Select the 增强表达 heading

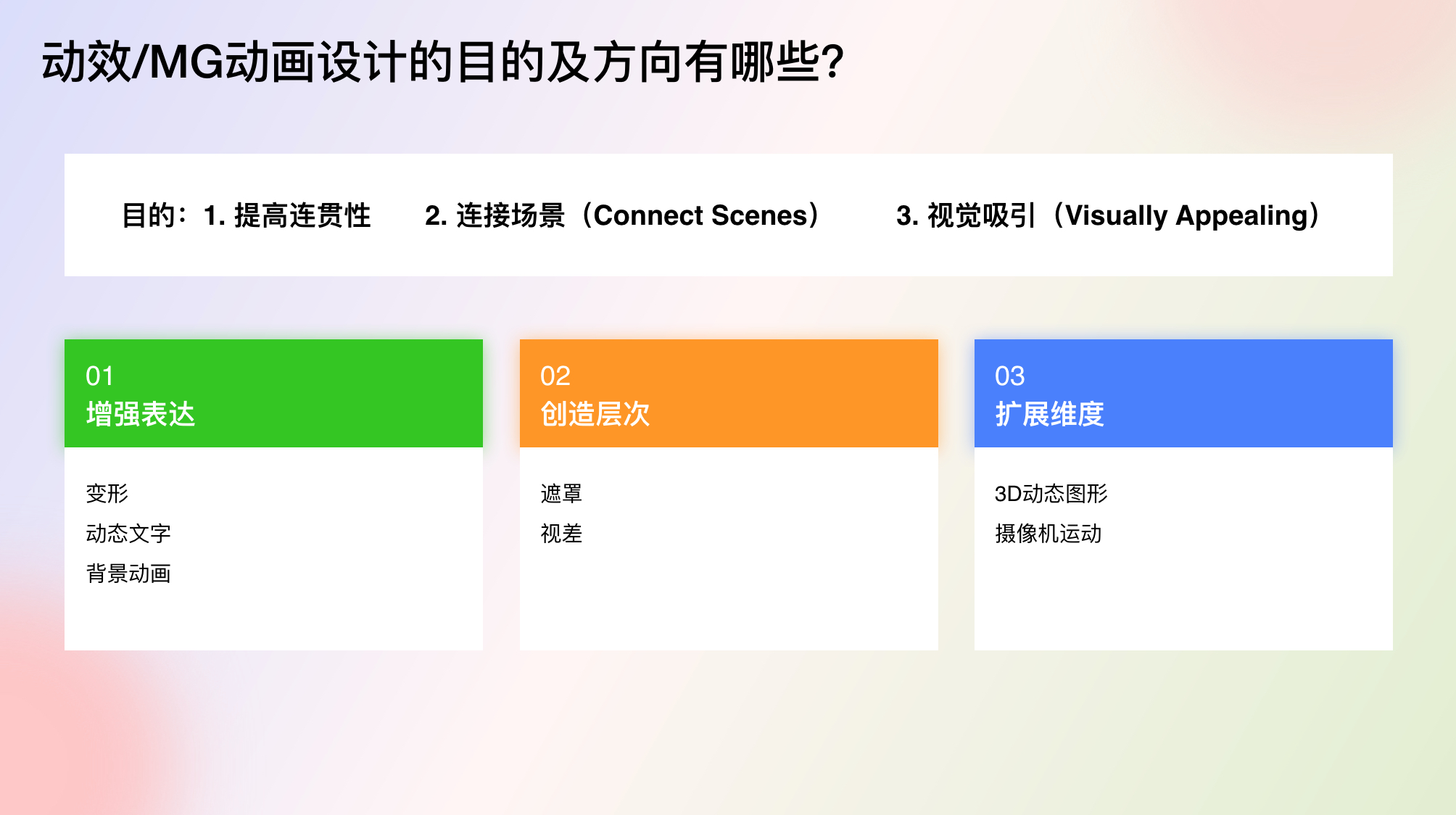[141, 414]
